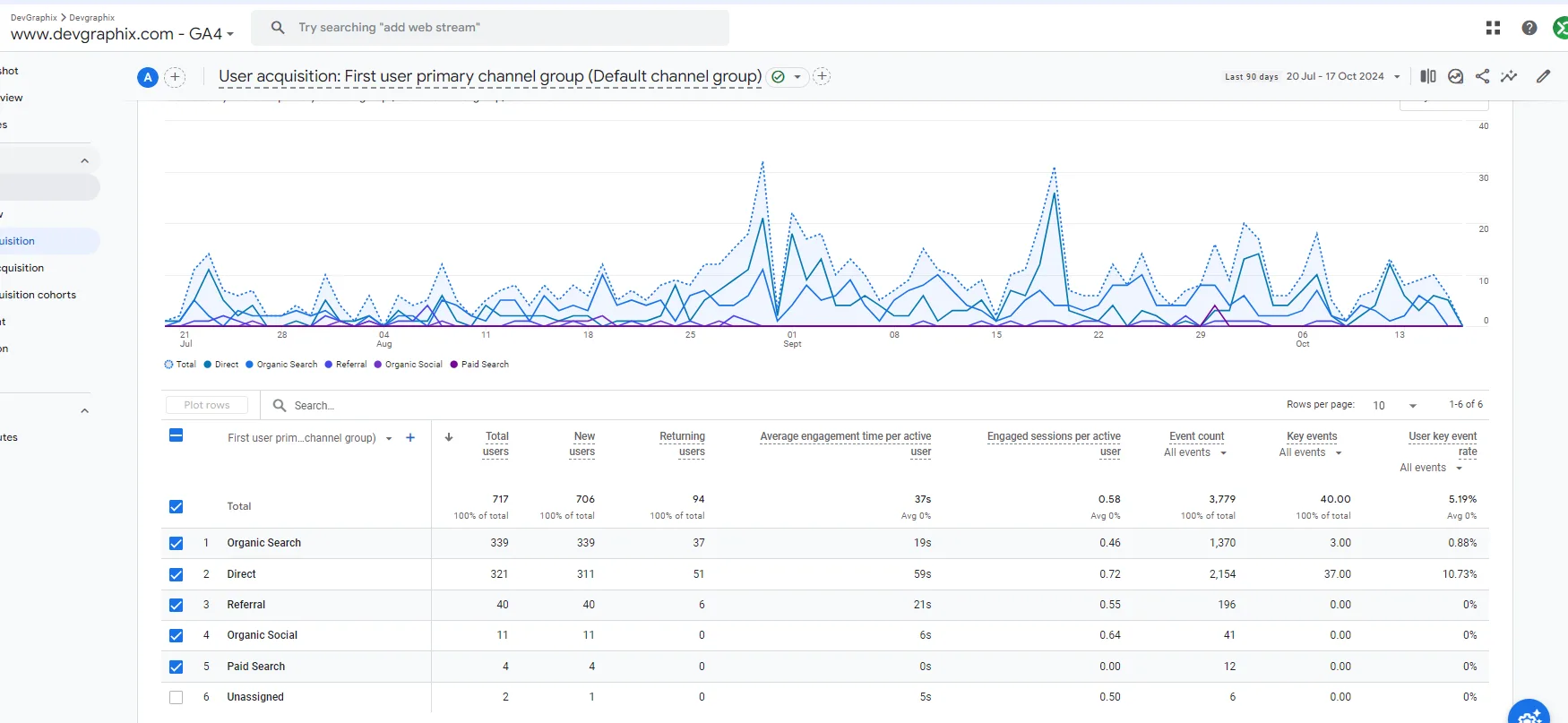
Task: Click the pencil edit report icon
Action: 1543,77
